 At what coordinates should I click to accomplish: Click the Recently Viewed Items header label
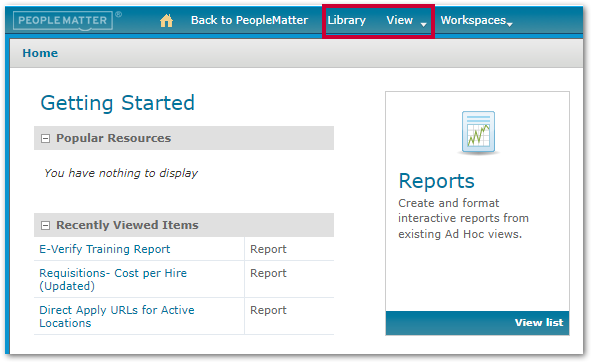127,225
